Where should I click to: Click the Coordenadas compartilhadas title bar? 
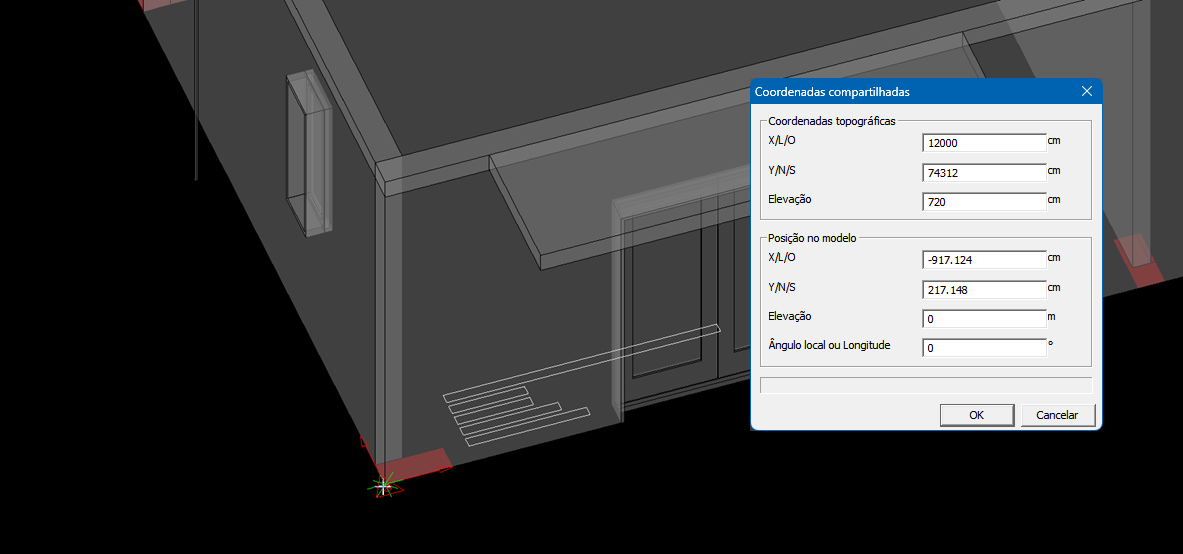click(x=900, y=92)
